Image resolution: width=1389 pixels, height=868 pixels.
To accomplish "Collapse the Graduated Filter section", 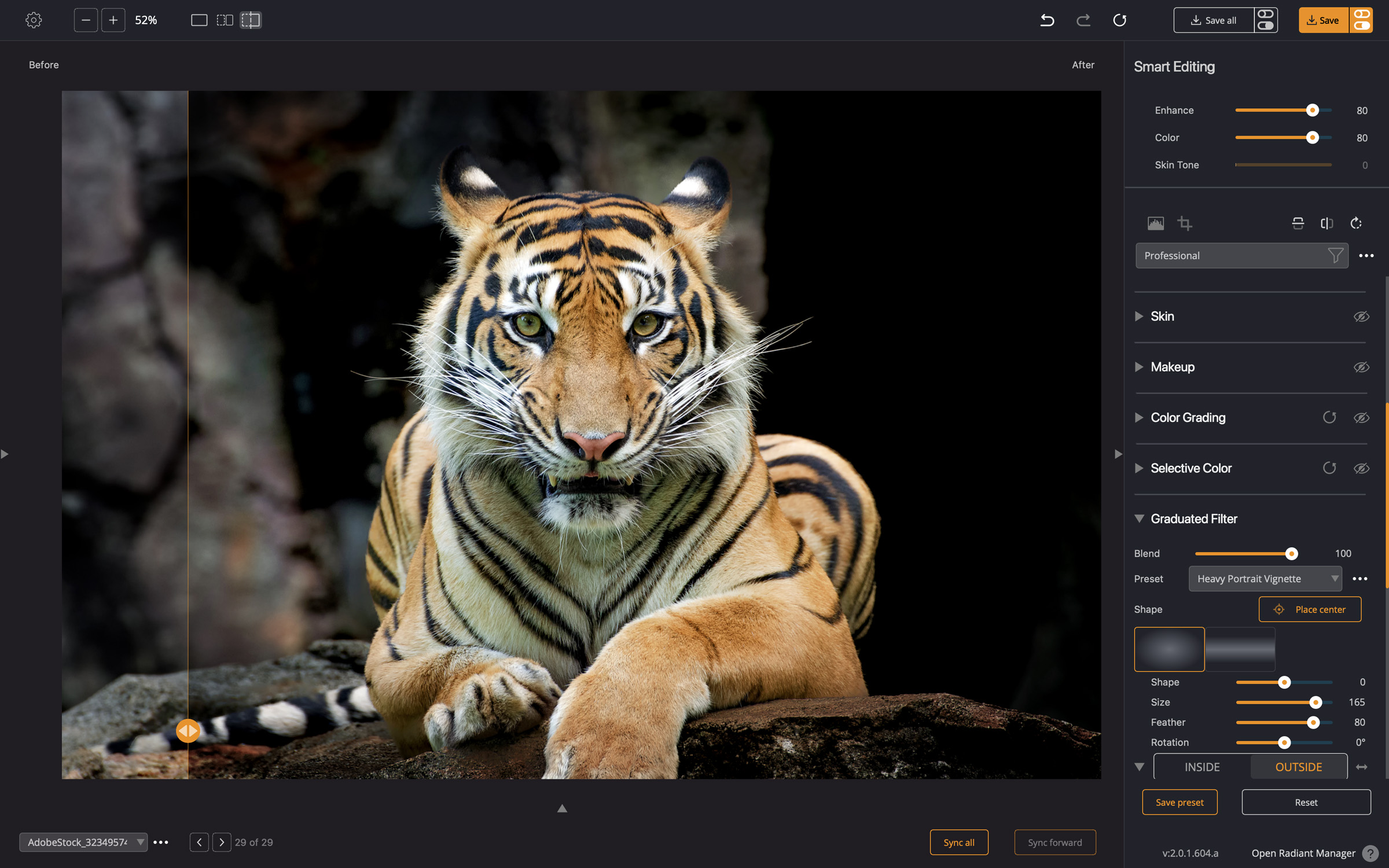I will tap(1138, 518).
